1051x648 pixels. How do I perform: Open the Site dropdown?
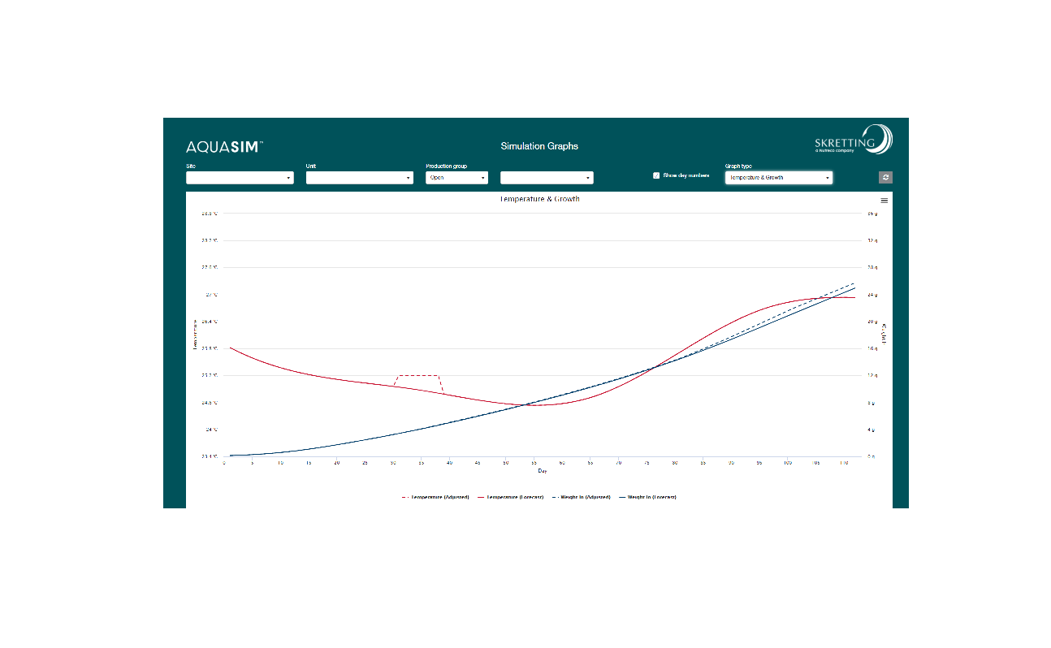click(x=240, y=178)
